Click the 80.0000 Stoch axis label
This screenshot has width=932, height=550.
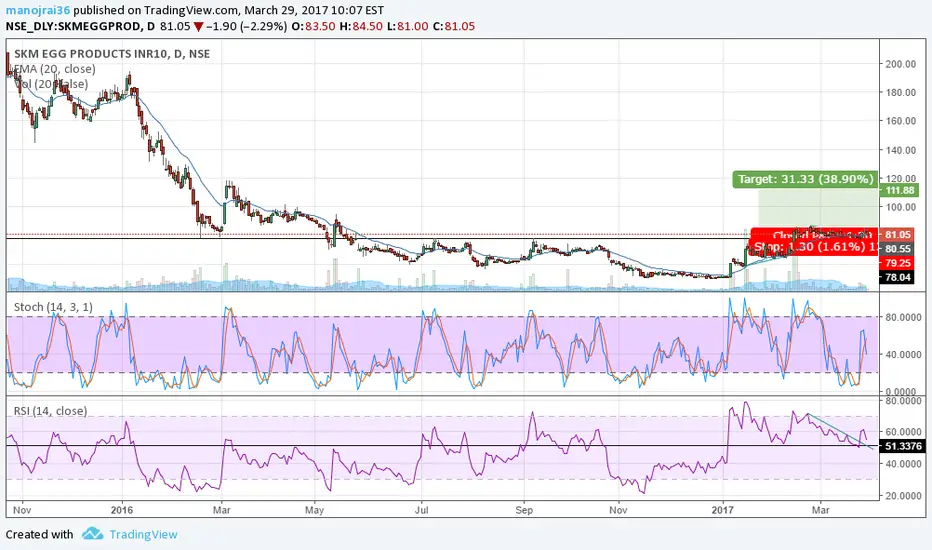pyautogui.click(x=903, y=318)
